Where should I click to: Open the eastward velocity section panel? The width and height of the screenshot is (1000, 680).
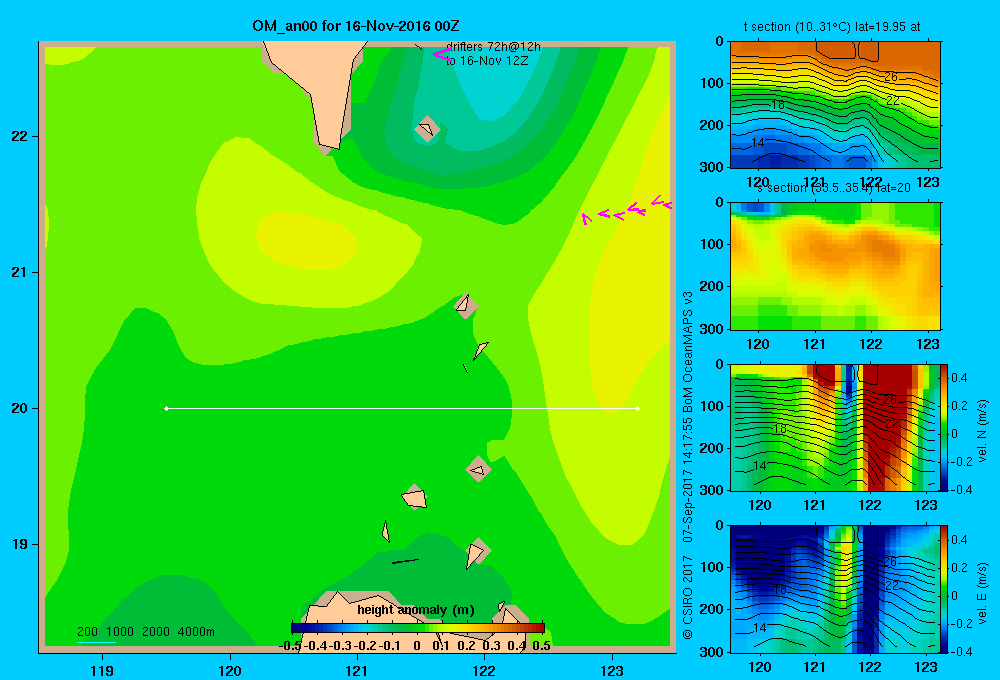click(835, 589)
